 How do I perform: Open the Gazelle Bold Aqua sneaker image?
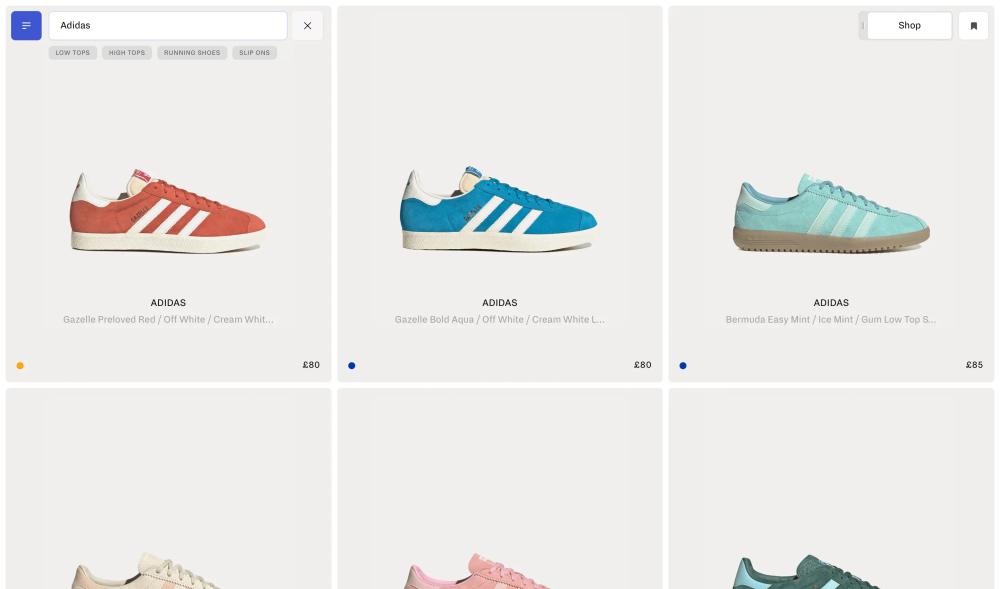point(499,209)
